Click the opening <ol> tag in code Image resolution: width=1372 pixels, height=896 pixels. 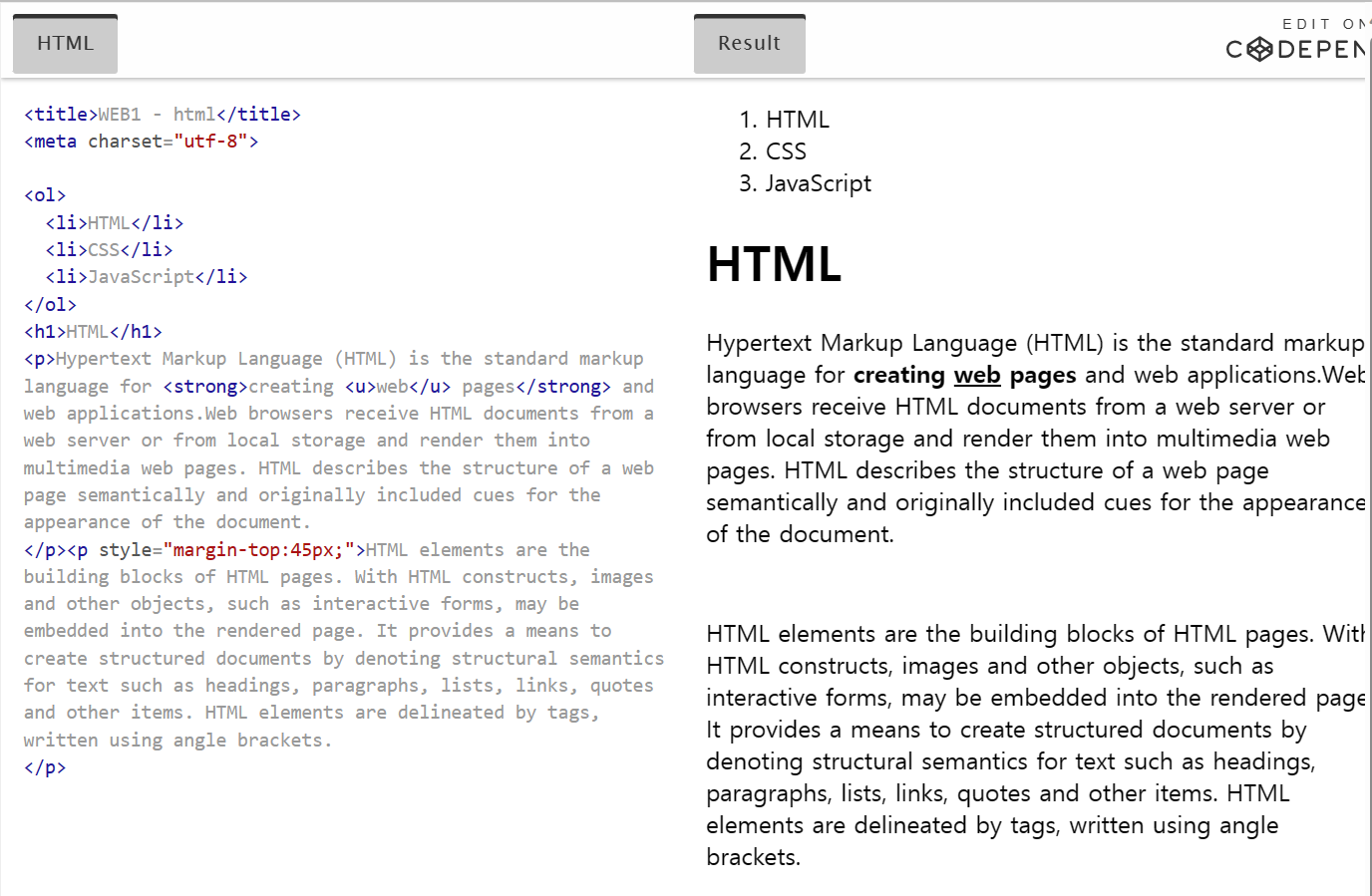pos(44,194)
